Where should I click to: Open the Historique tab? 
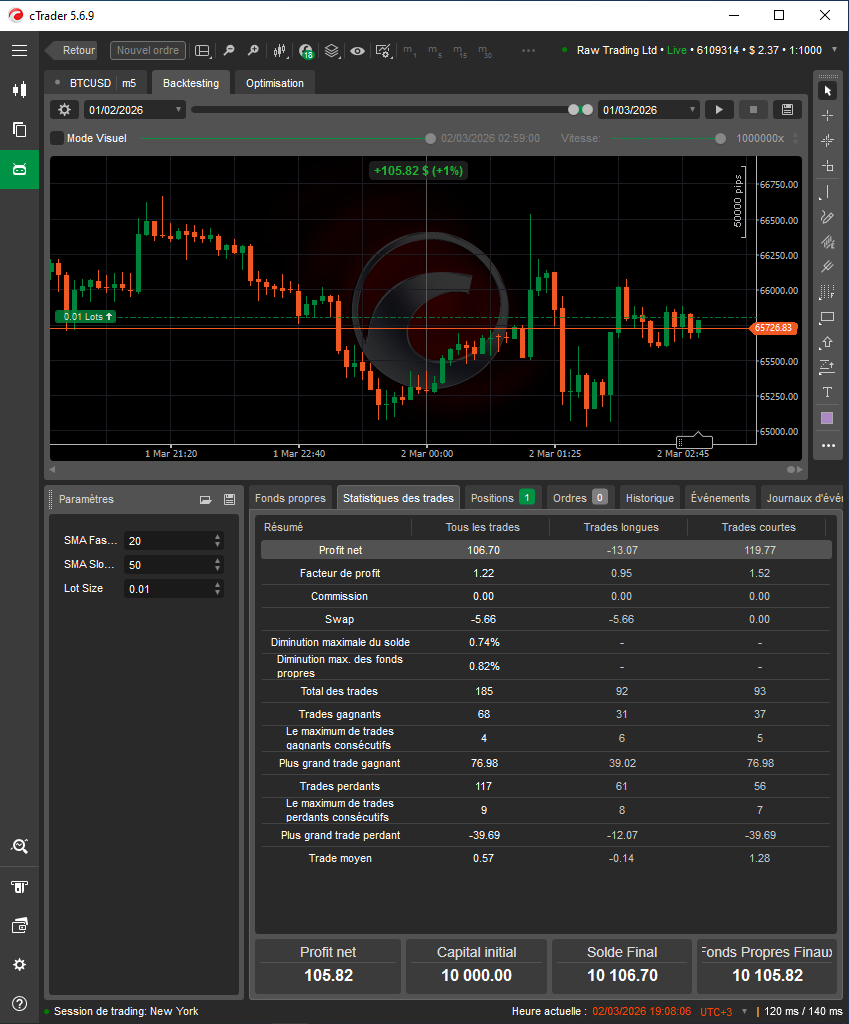(x=650, y=497)
